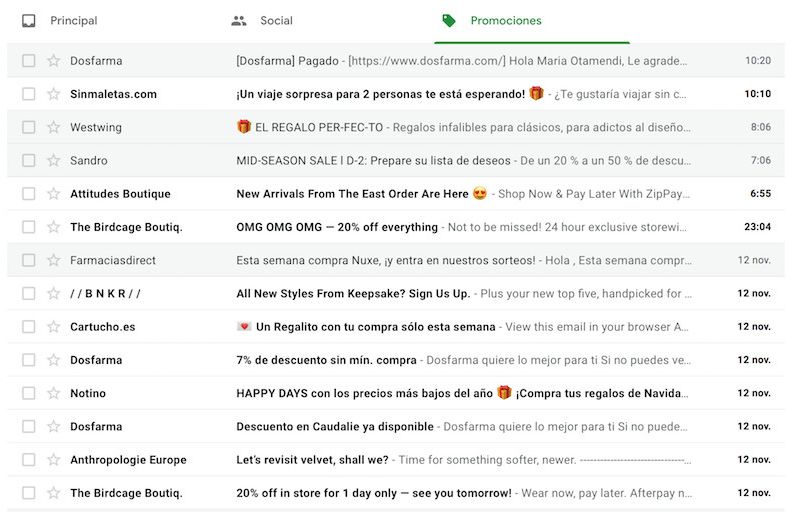Select checkbox for OMG OMG OMG email

tap(29, 227)
